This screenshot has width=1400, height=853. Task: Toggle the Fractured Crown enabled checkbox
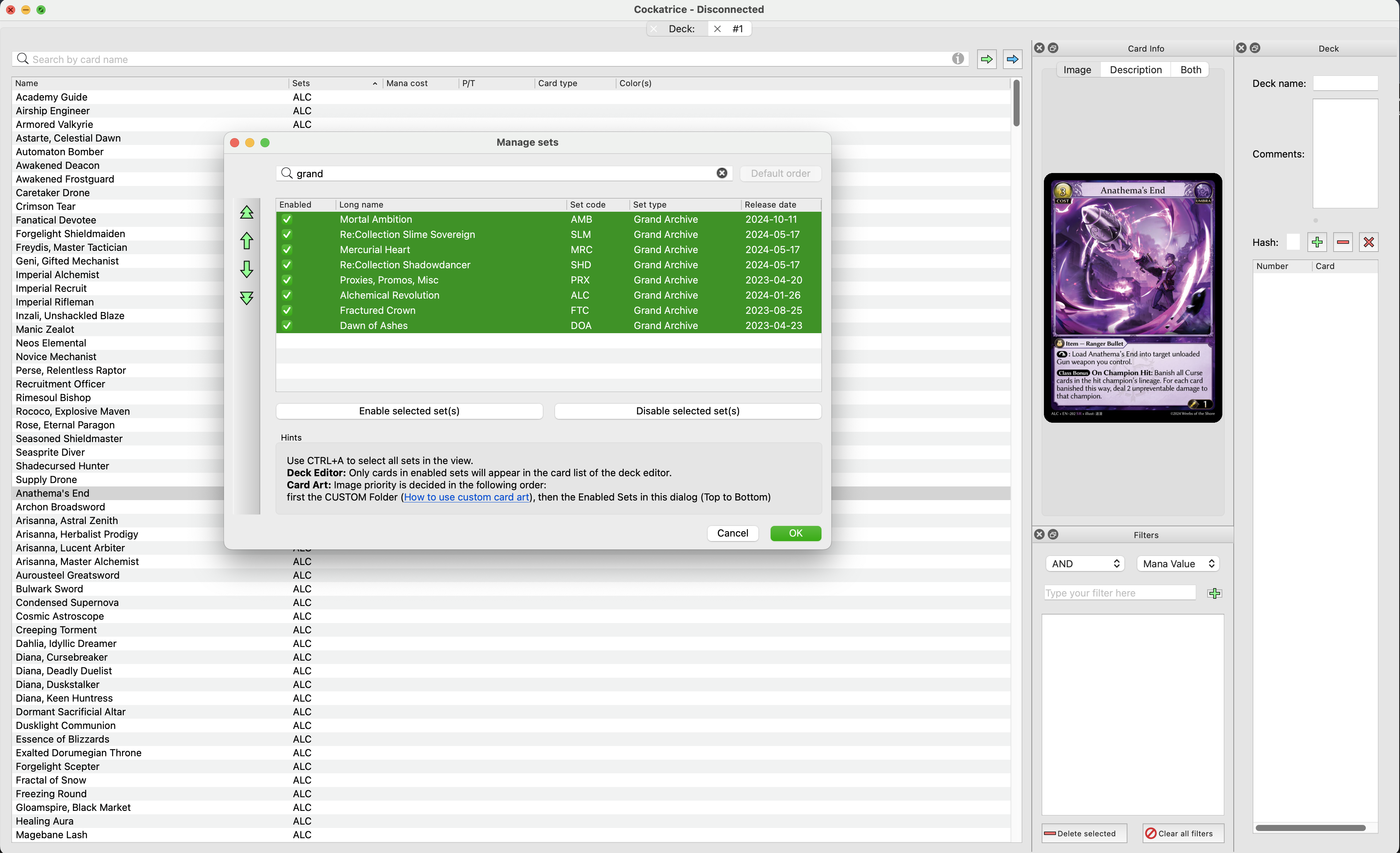287,311
